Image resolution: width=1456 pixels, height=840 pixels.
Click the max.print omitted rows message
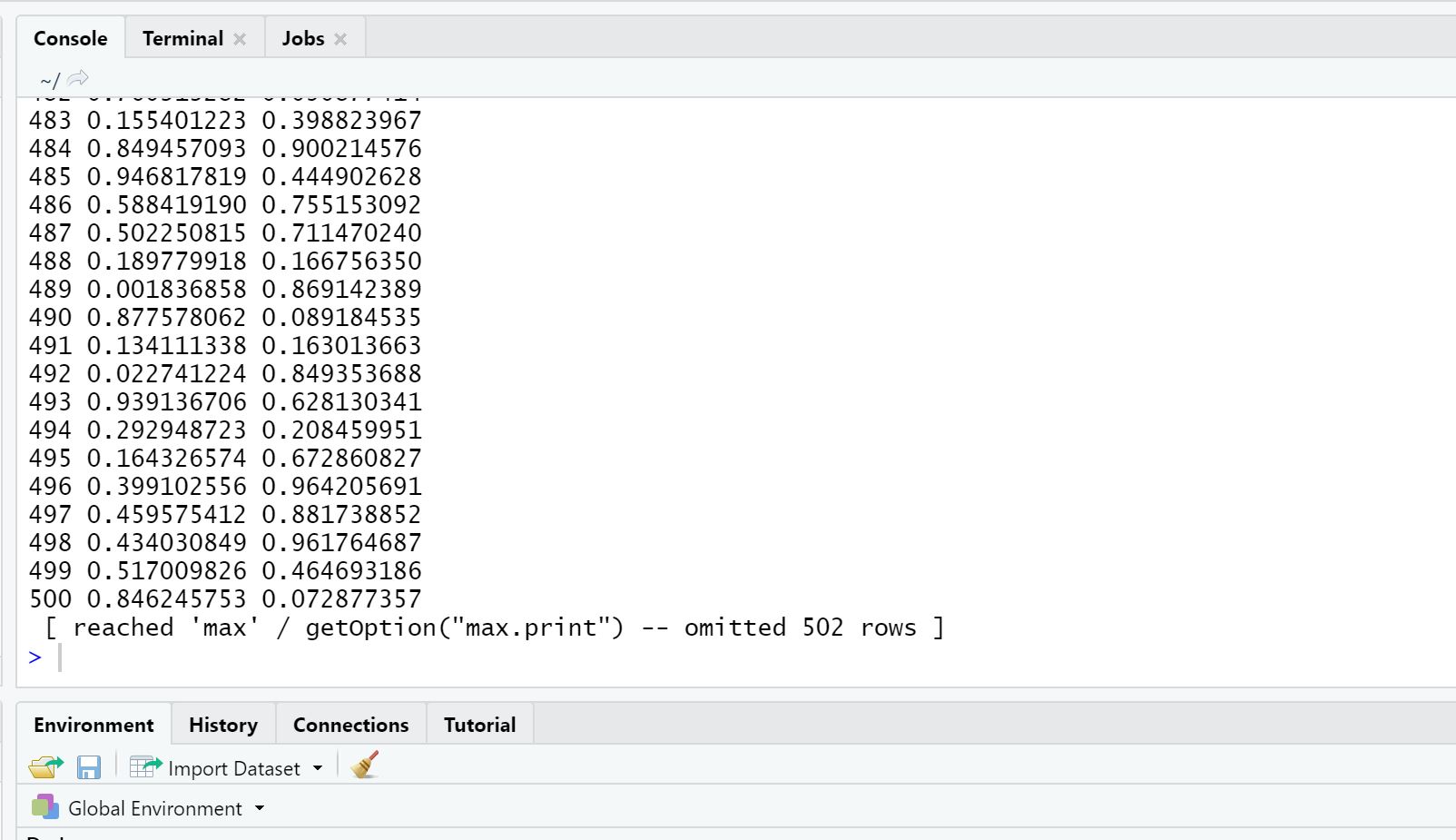(x=495, y=628)
